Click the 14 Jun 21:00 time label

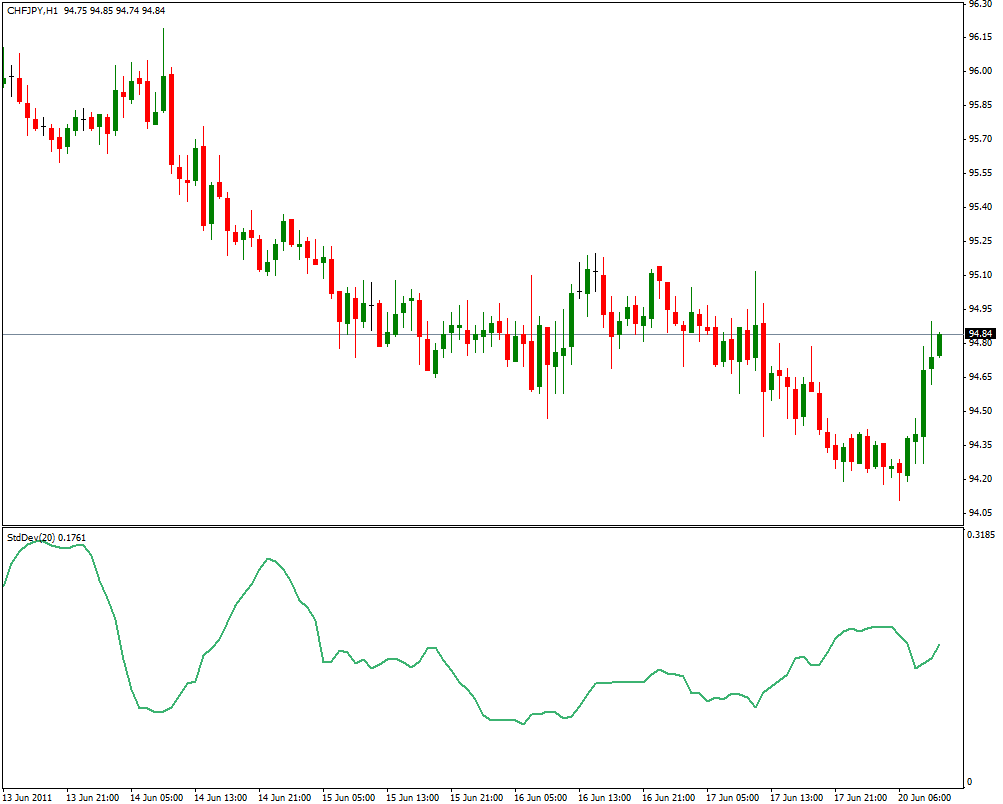click(285, 798)
